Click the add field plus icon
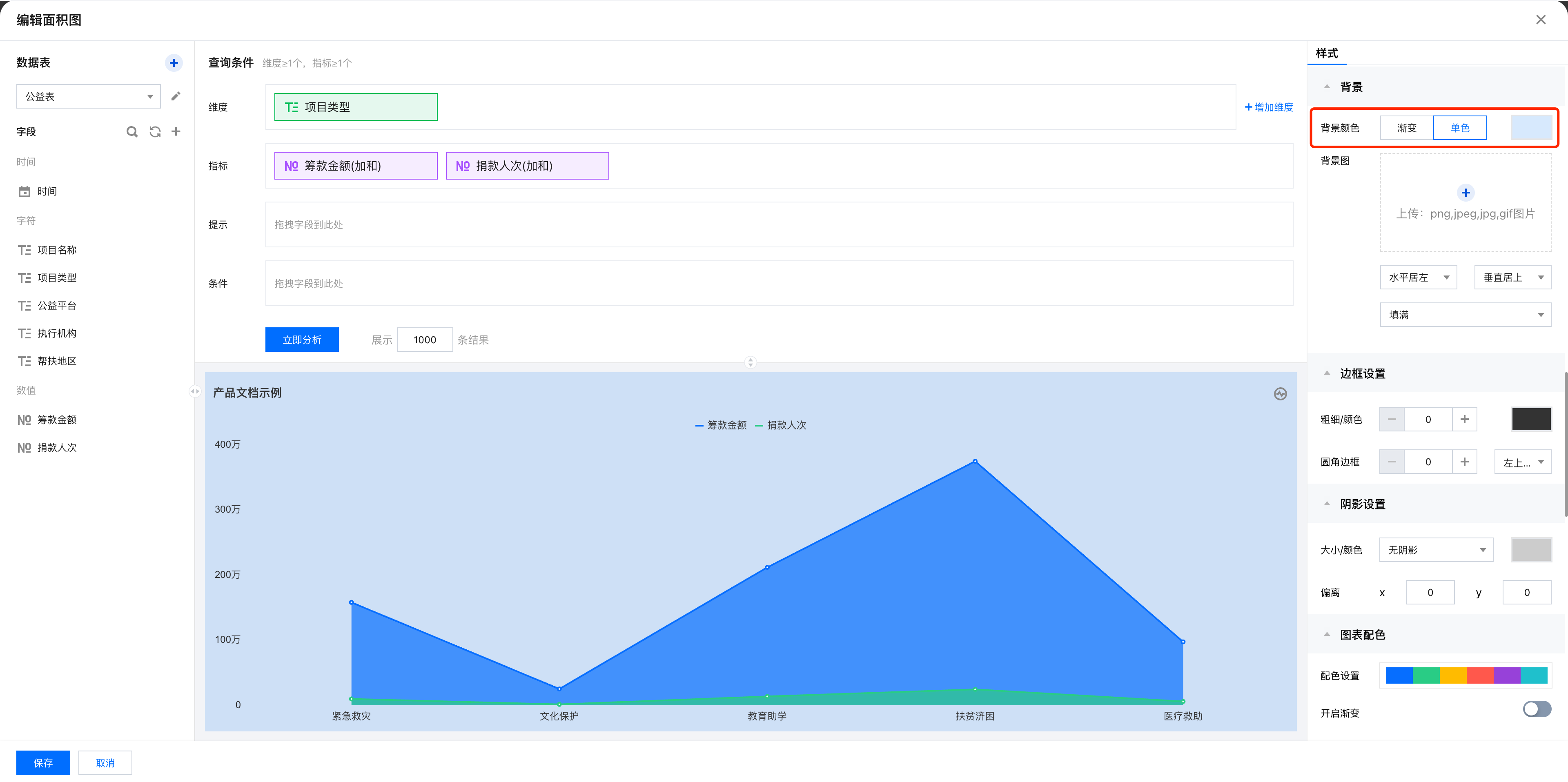 pyautogui.click(x=176, y=131)
